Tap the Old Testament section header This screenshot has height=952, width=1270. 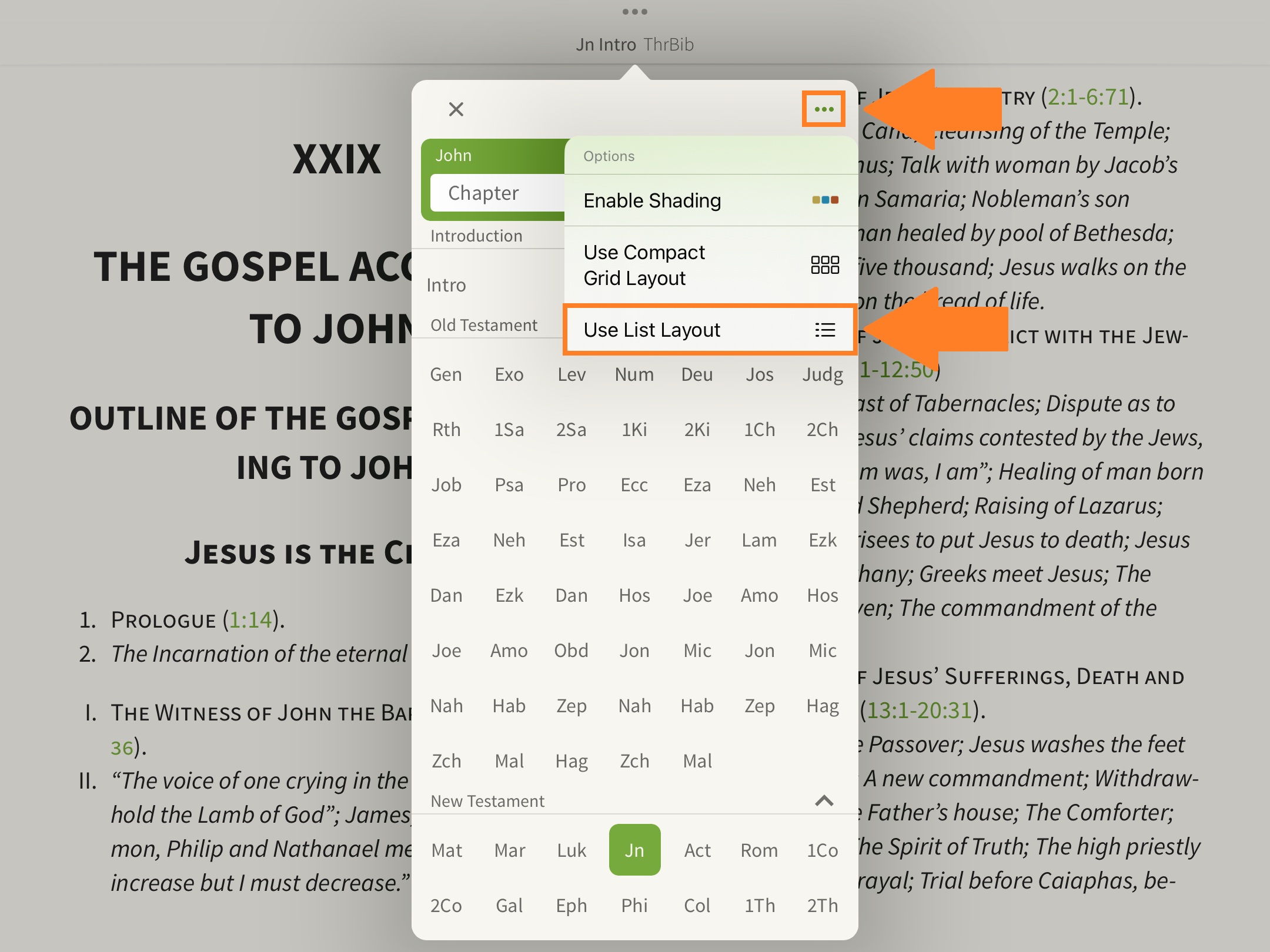click(x=483, y=326)
